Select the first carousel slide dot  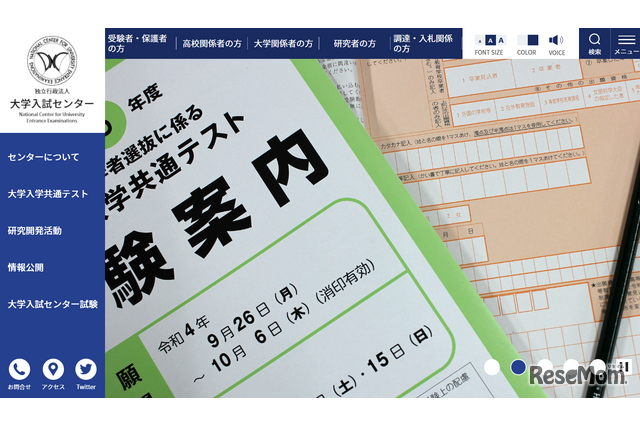pyautogui.click(x=492, y=367)
